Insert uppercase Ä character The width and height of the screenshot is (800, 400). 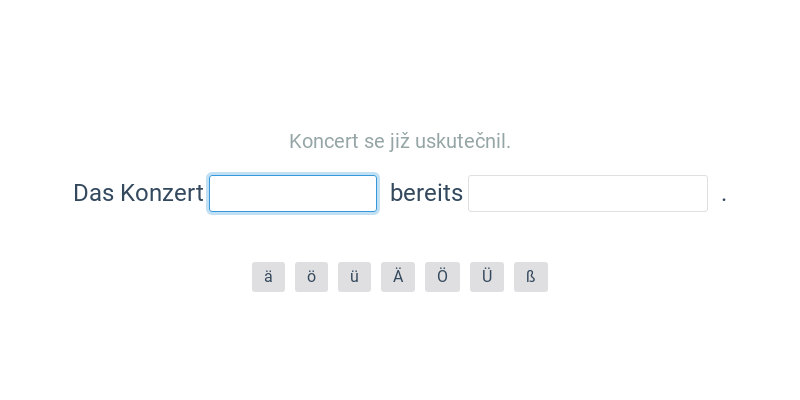click(x=398, y=277)
